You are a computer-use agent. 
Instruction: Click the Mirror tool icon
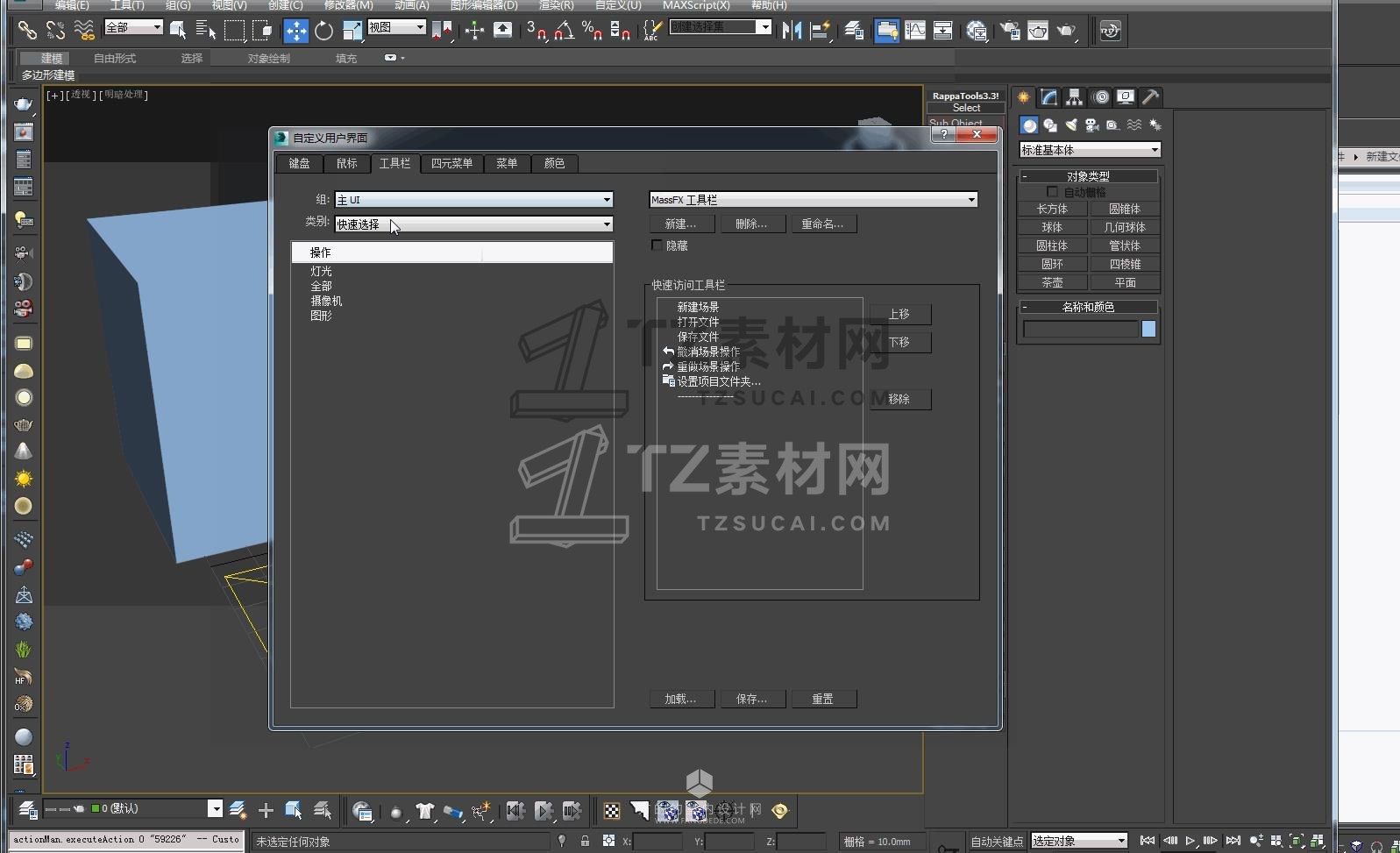click(792, 31)
